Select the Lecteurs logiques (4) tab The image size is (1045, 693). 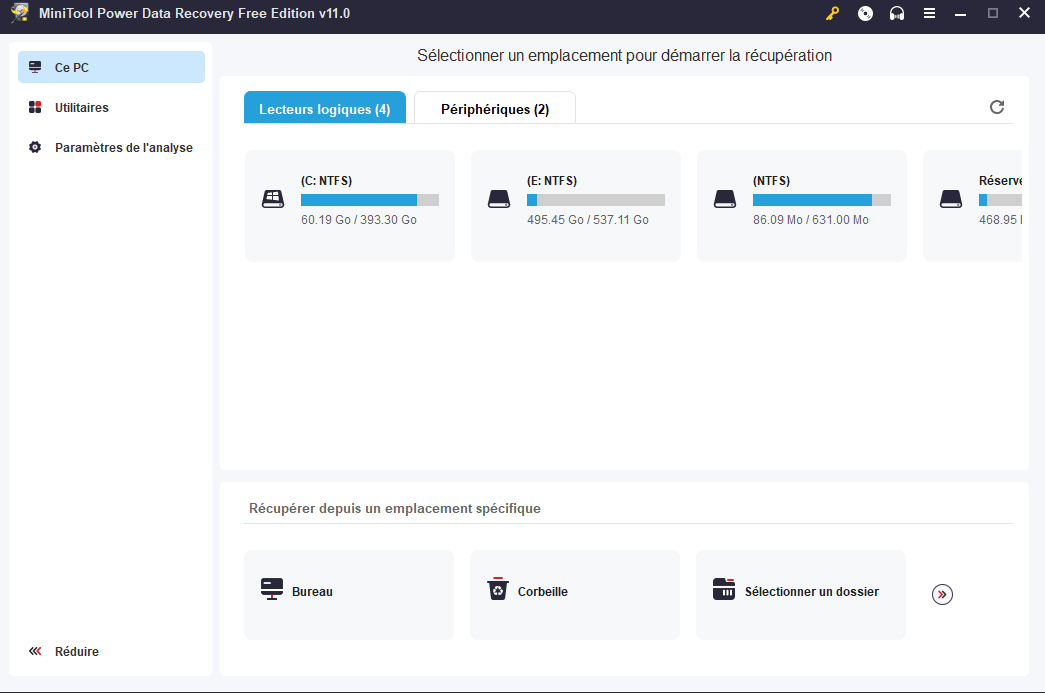[324, 109]
